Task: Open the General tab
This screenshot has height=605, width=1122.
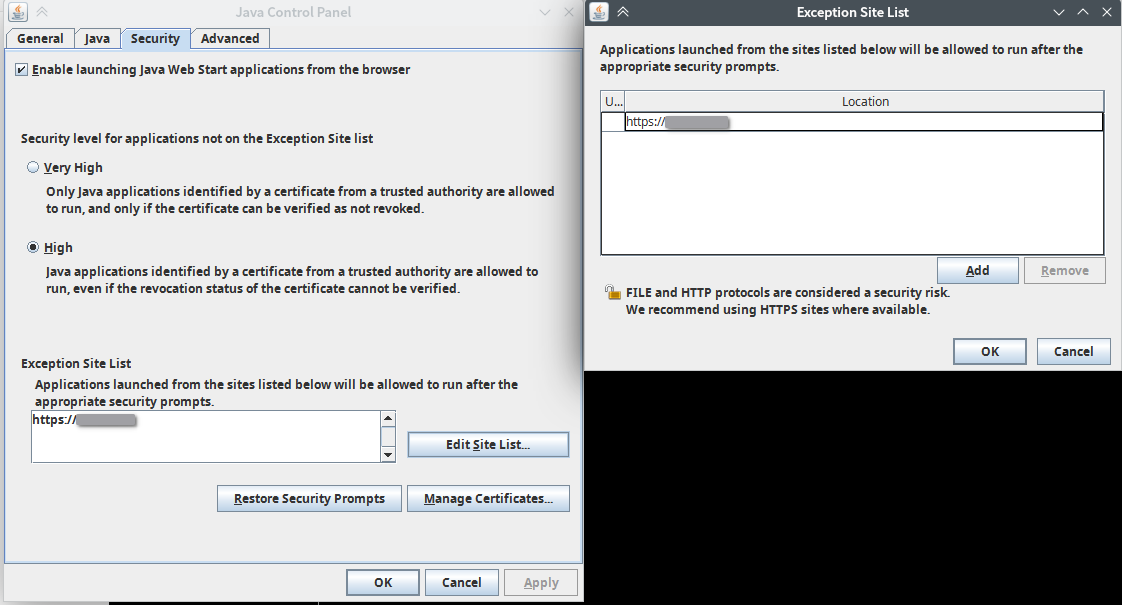Action: point(40,39)
